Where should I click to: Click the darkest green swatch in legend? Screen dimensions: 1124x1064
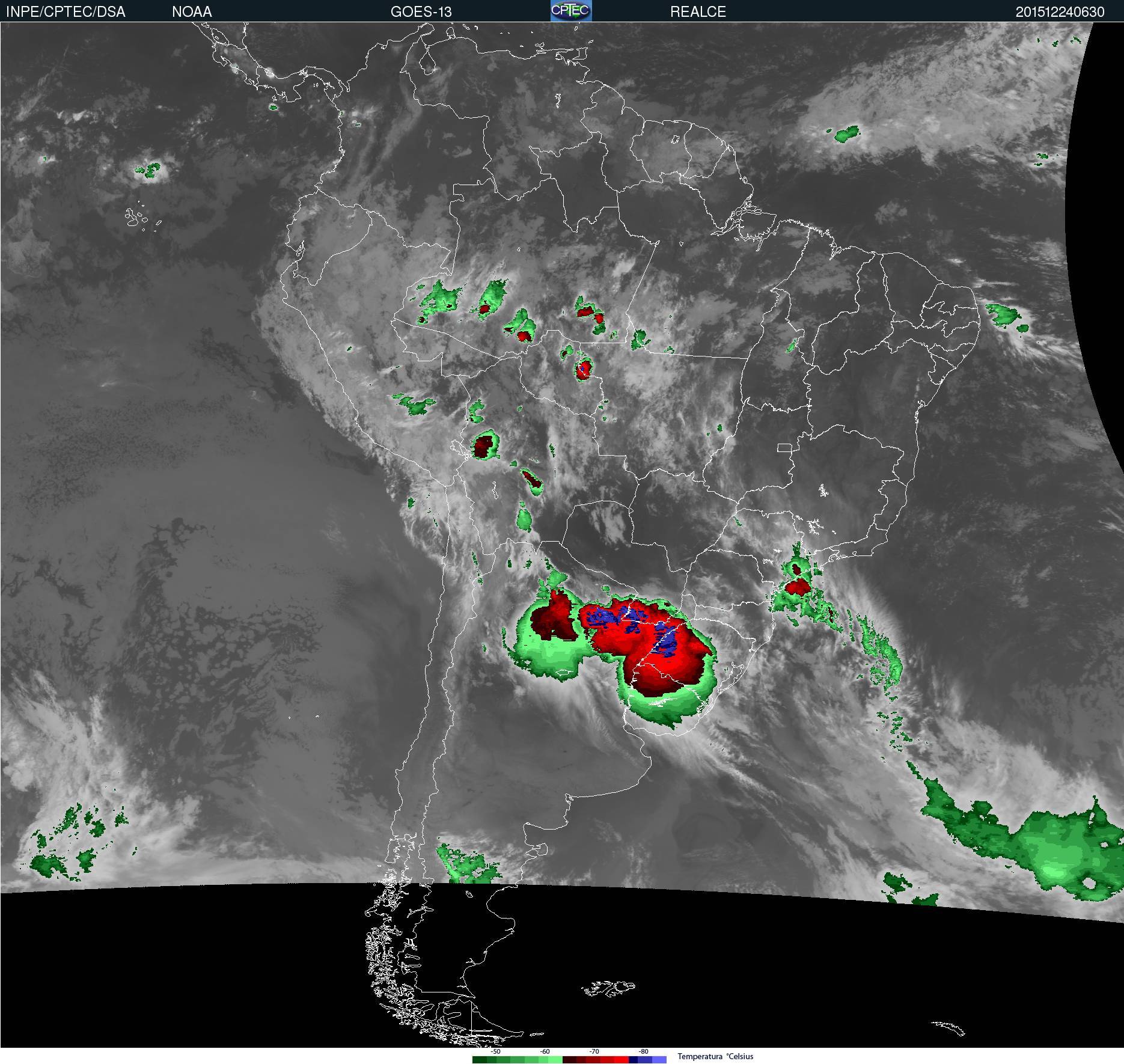click(480, 1059)
